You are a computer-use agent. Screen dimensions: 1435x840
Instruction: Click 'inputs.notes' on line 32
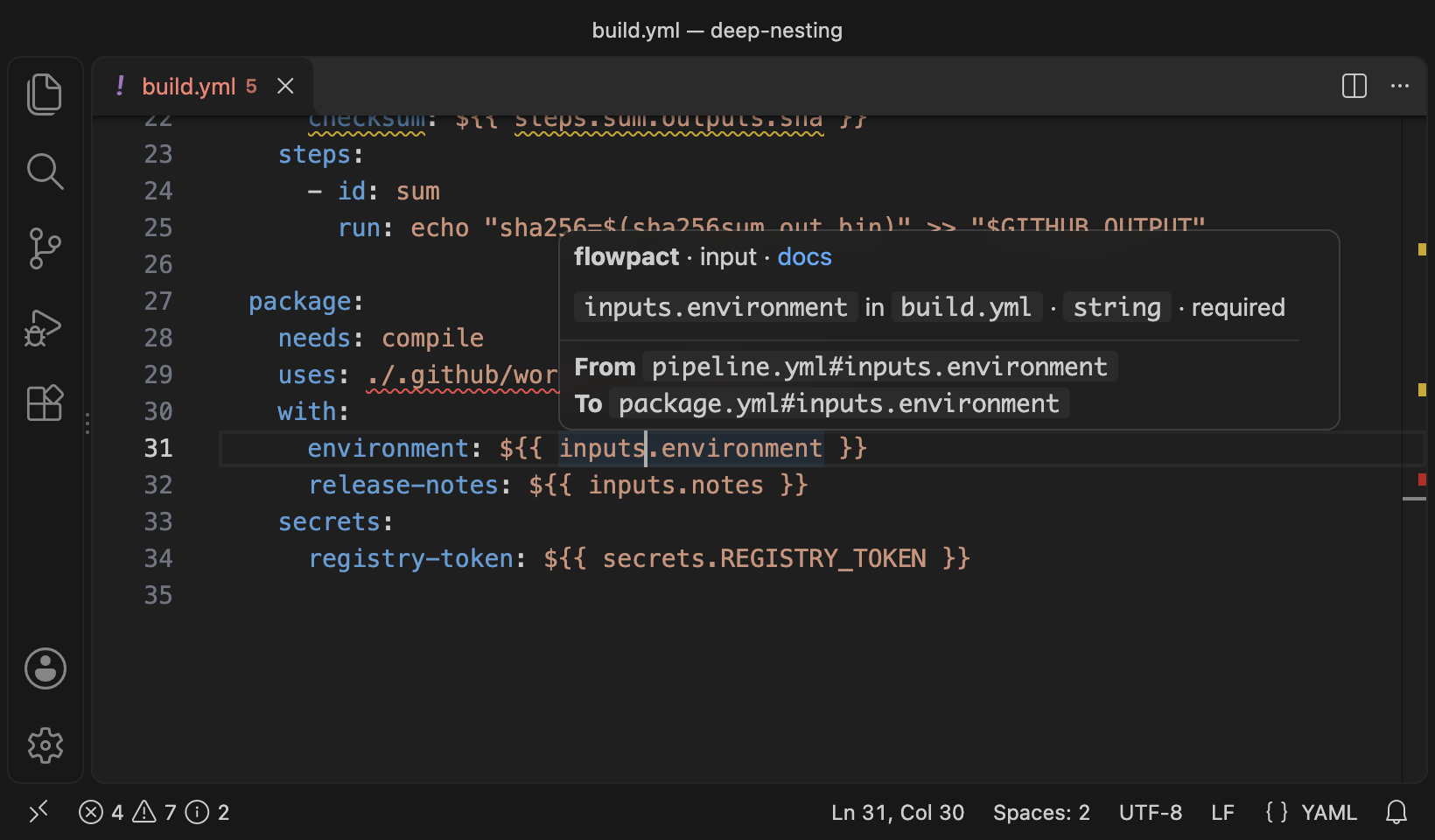click(675, 485)
